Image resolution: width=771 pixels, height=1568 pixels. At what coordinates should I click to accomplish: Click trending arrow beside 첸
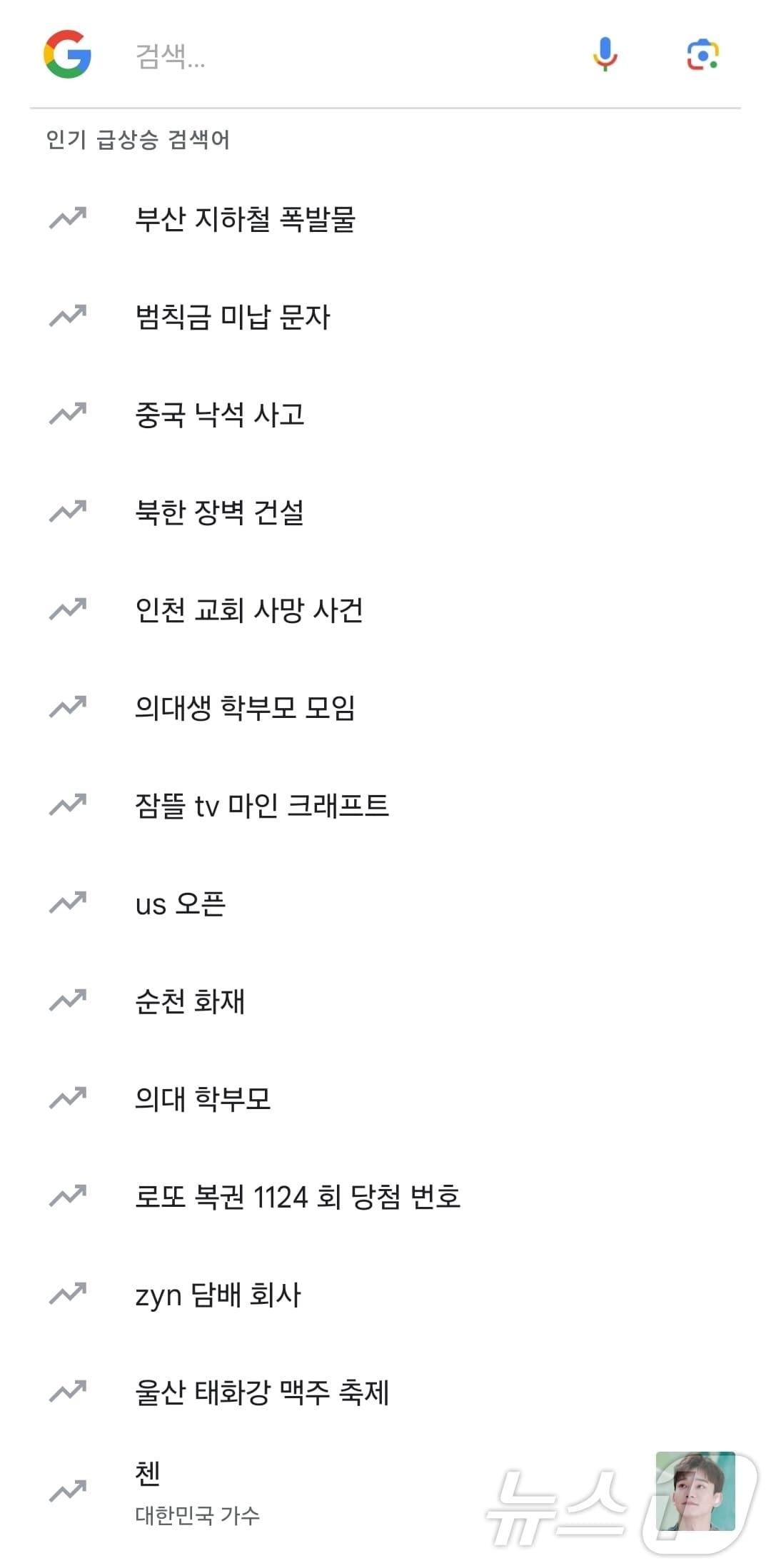68,1490
